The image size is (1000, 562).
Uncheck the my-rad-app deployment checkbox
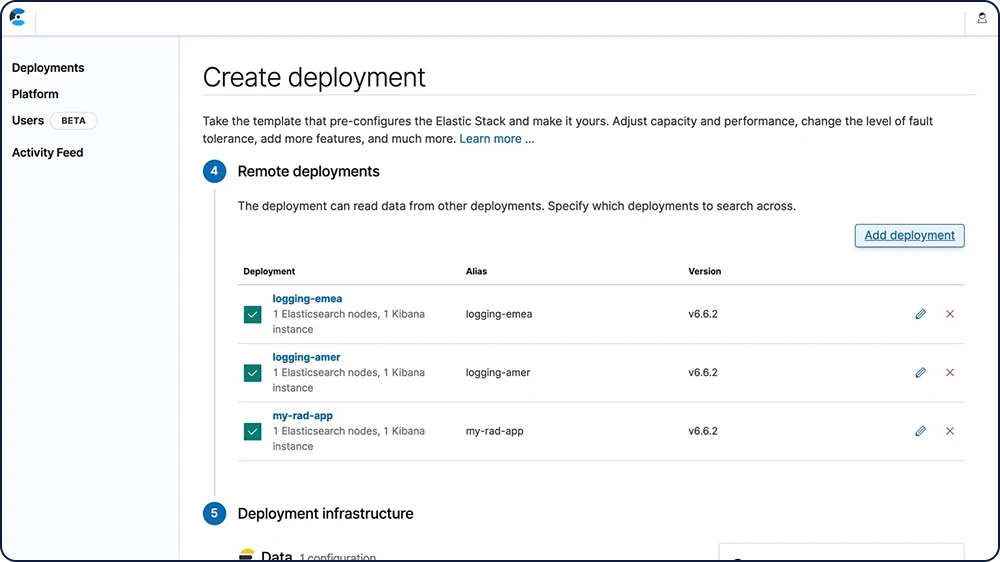point(253,432)
